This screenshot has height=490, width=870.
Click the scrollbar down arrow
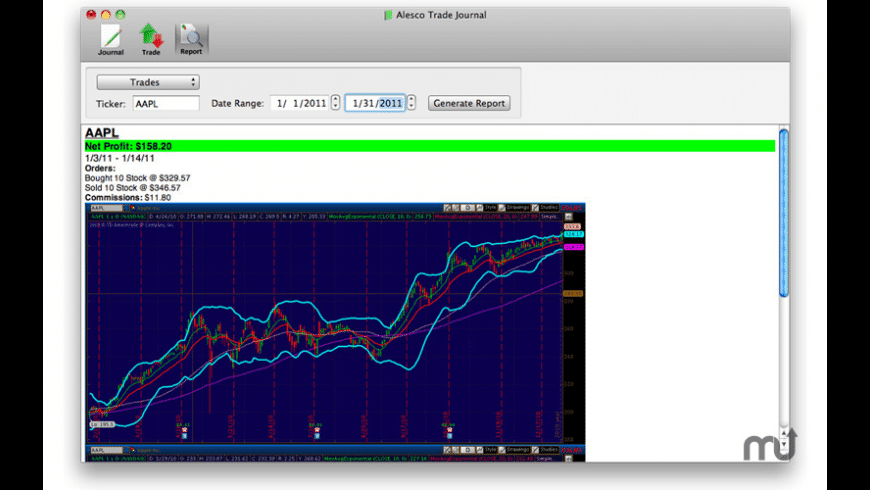[783, 444]
